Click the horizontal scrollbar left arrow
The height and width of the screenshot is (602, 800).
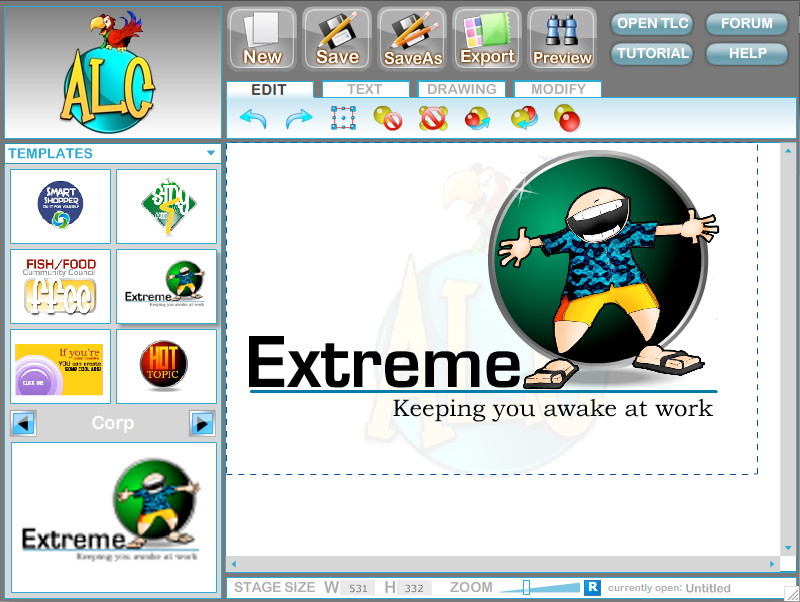(234, 564)
